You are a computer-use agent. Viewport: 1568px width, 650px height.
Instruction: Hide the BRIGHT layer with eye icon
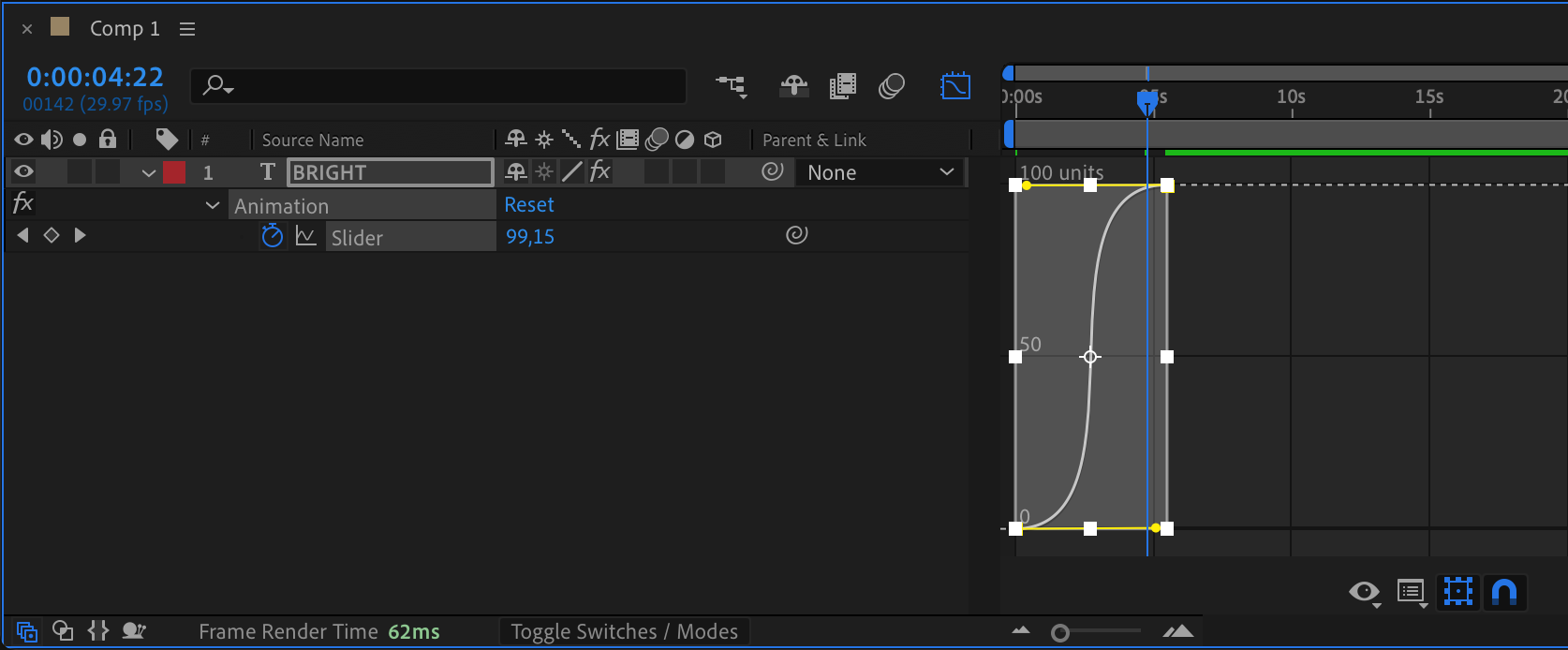click(23, 171)
